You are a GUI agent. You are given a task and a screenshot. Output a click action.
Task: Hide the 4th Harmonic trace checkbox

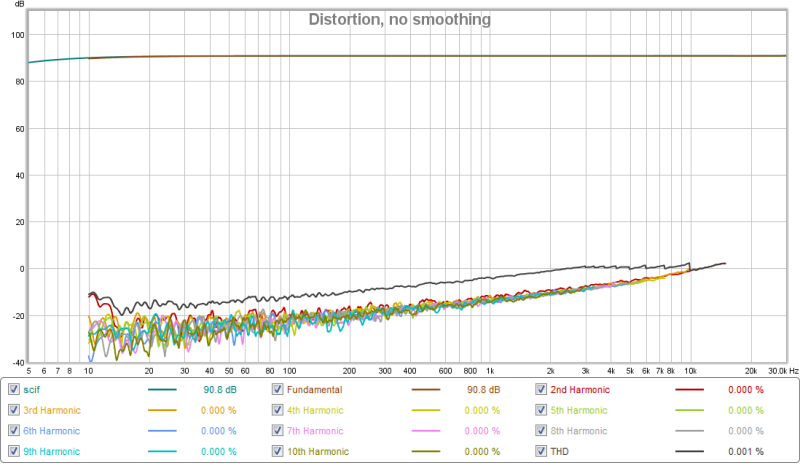click(277, 410)
